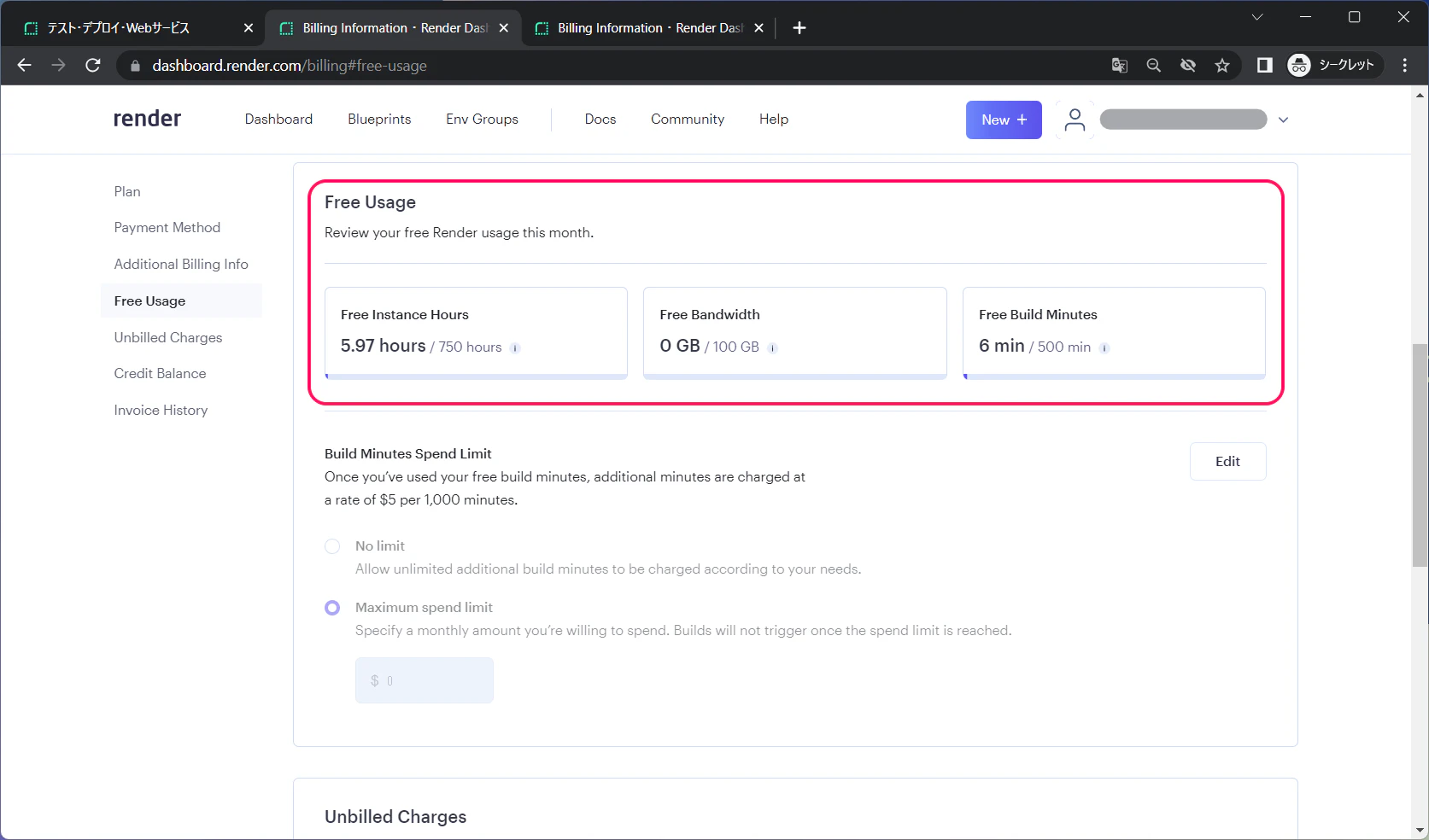The width and height of the screenshot is (1429, 840).
Task: Open the browser side panel icon
Action: pos(1265,65)
